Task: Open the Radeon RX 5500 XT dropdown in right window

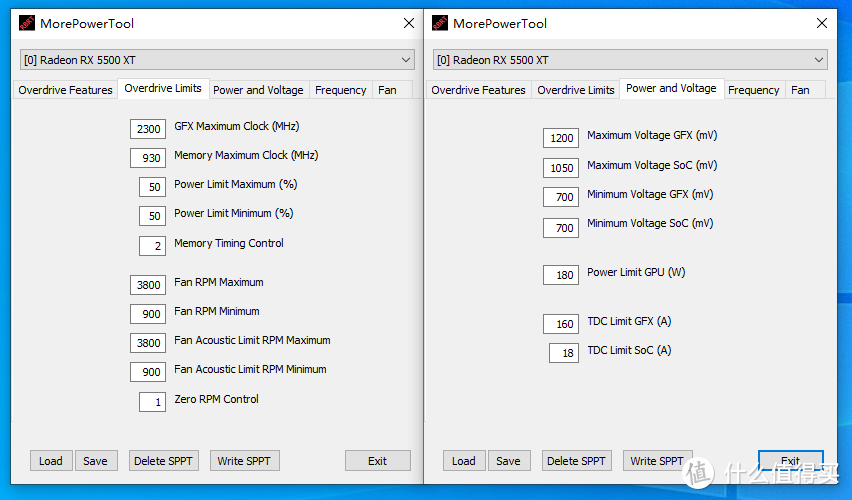Action: [630, 60]
